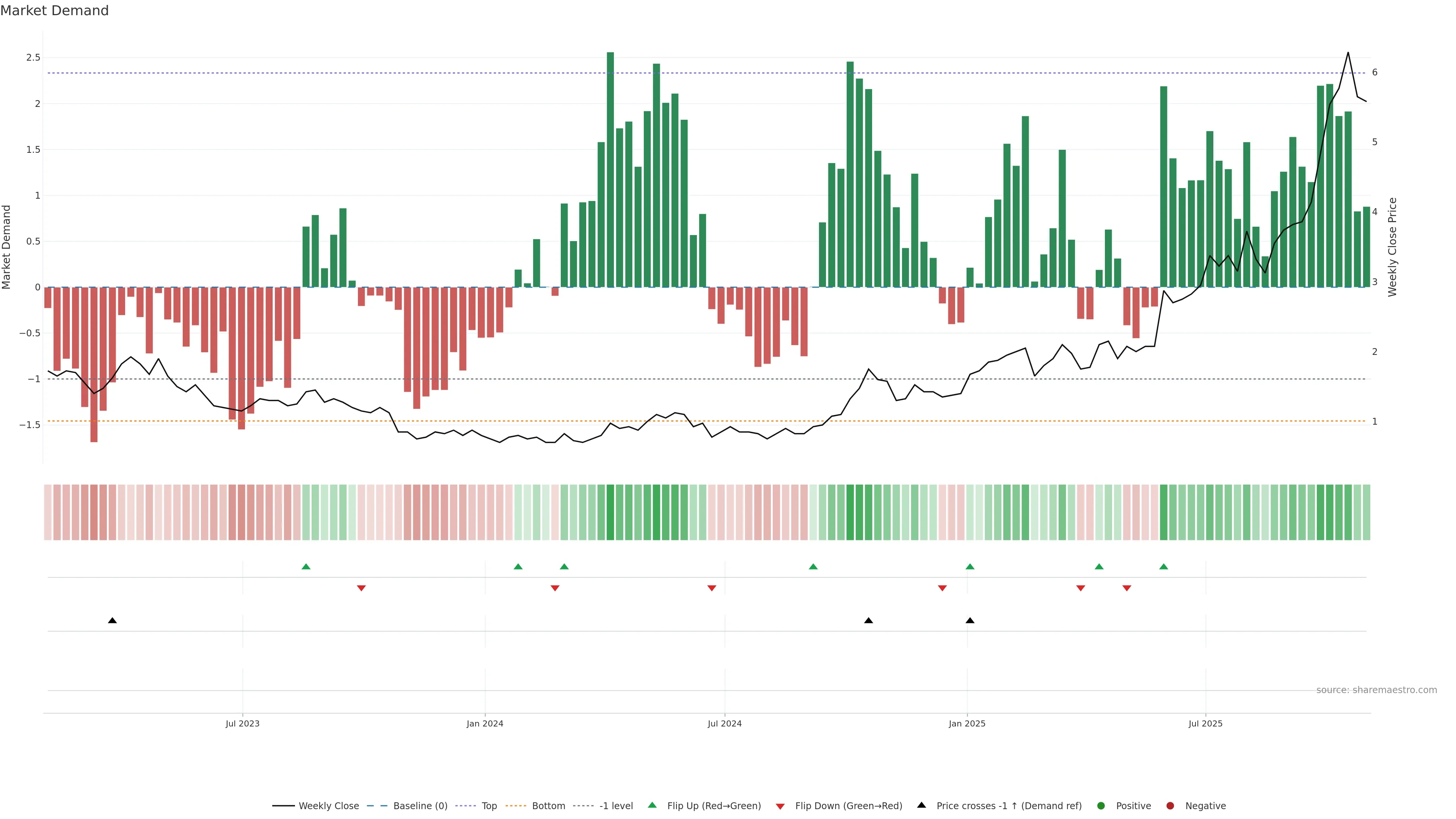Toggle the Baseline (0) legend entry
The height and width of the screenshot is (819, 1456).
tap(420, 805)
